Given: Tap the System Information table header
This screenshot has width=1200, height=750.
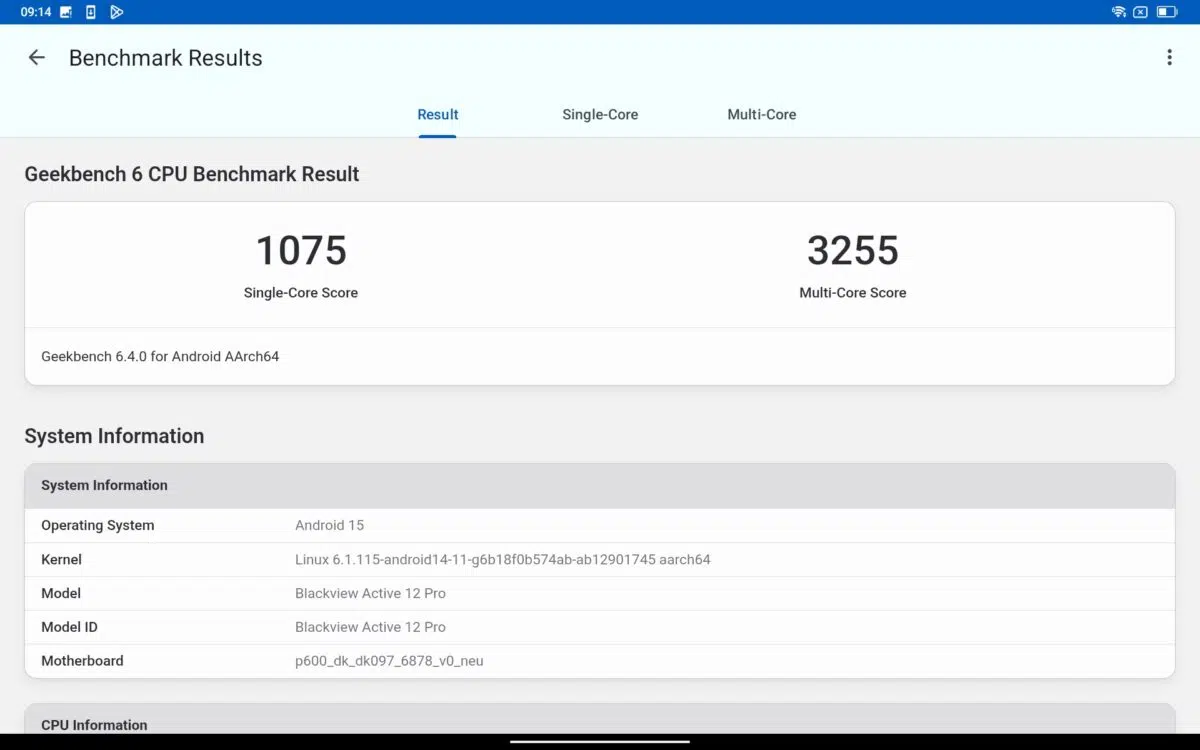Looking at the screenshot, I should [x=600, y=485].
